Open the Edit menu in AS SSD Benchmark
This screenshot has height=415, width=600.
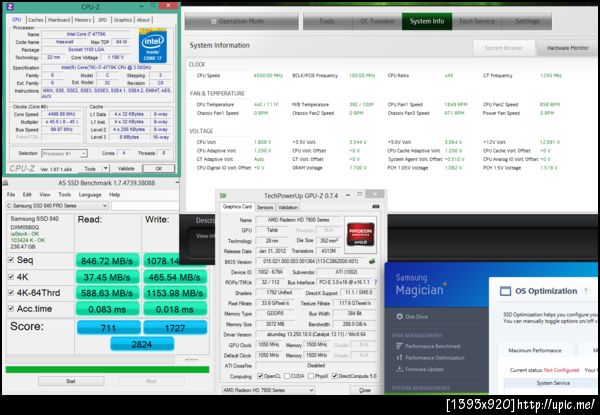27,195
